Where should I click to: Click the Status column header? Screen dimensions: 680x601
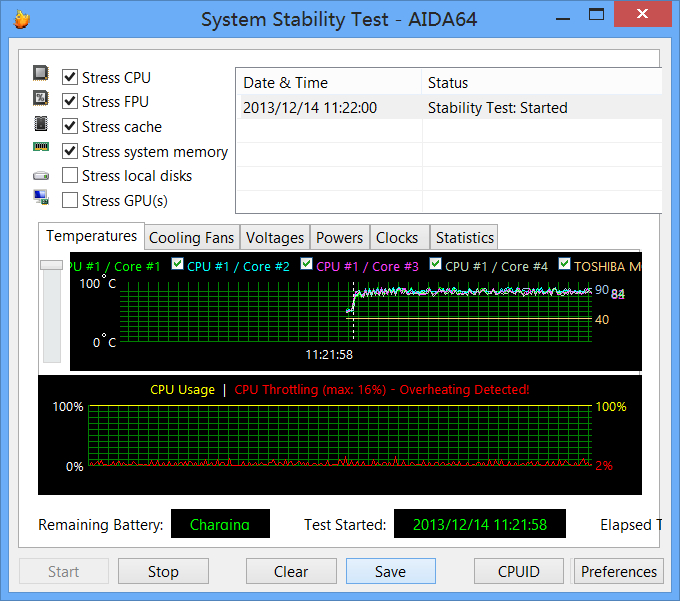point(542,82)
